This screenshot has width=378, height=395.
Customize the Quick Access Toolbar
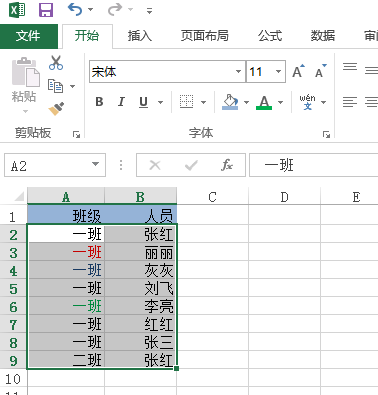[149, 11]
